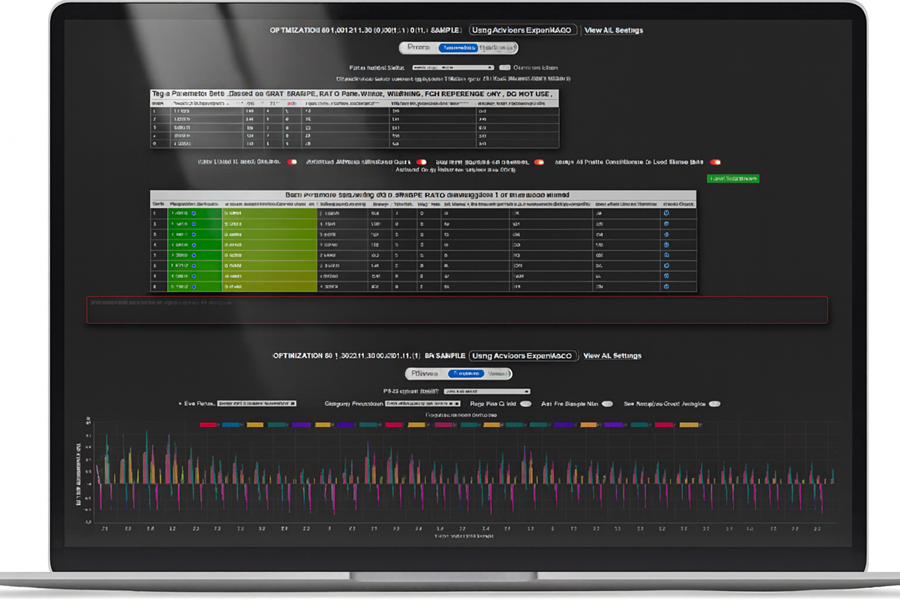Image resolution: width=900 pixels, height=600 pixels.
Task: Click the magenta legend swatch above the chart
Action: point(443,425)
